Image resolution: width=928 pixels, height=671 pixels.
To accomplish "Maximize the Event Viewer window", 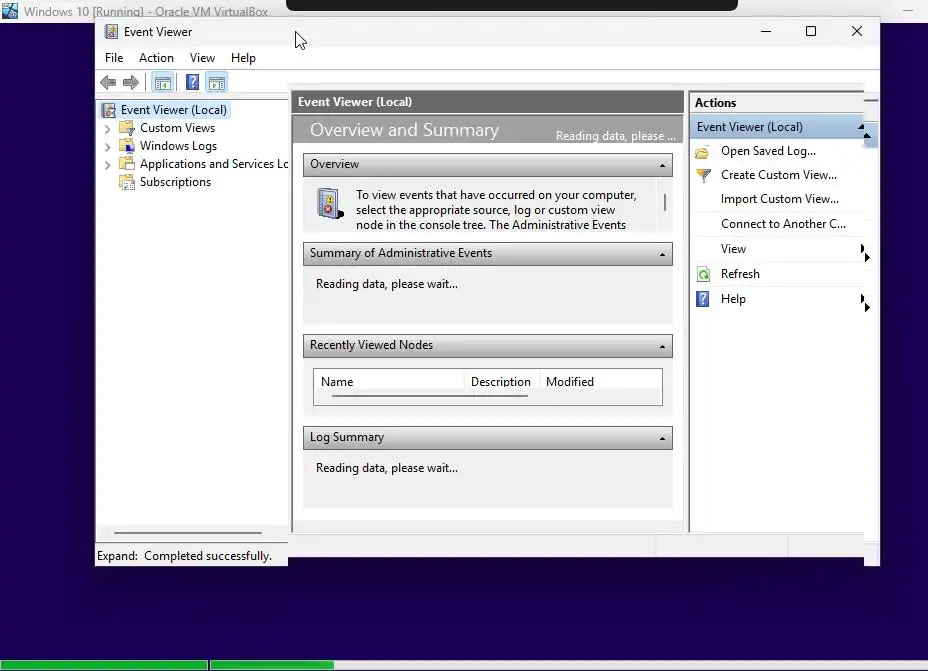I will click(811, 31).
